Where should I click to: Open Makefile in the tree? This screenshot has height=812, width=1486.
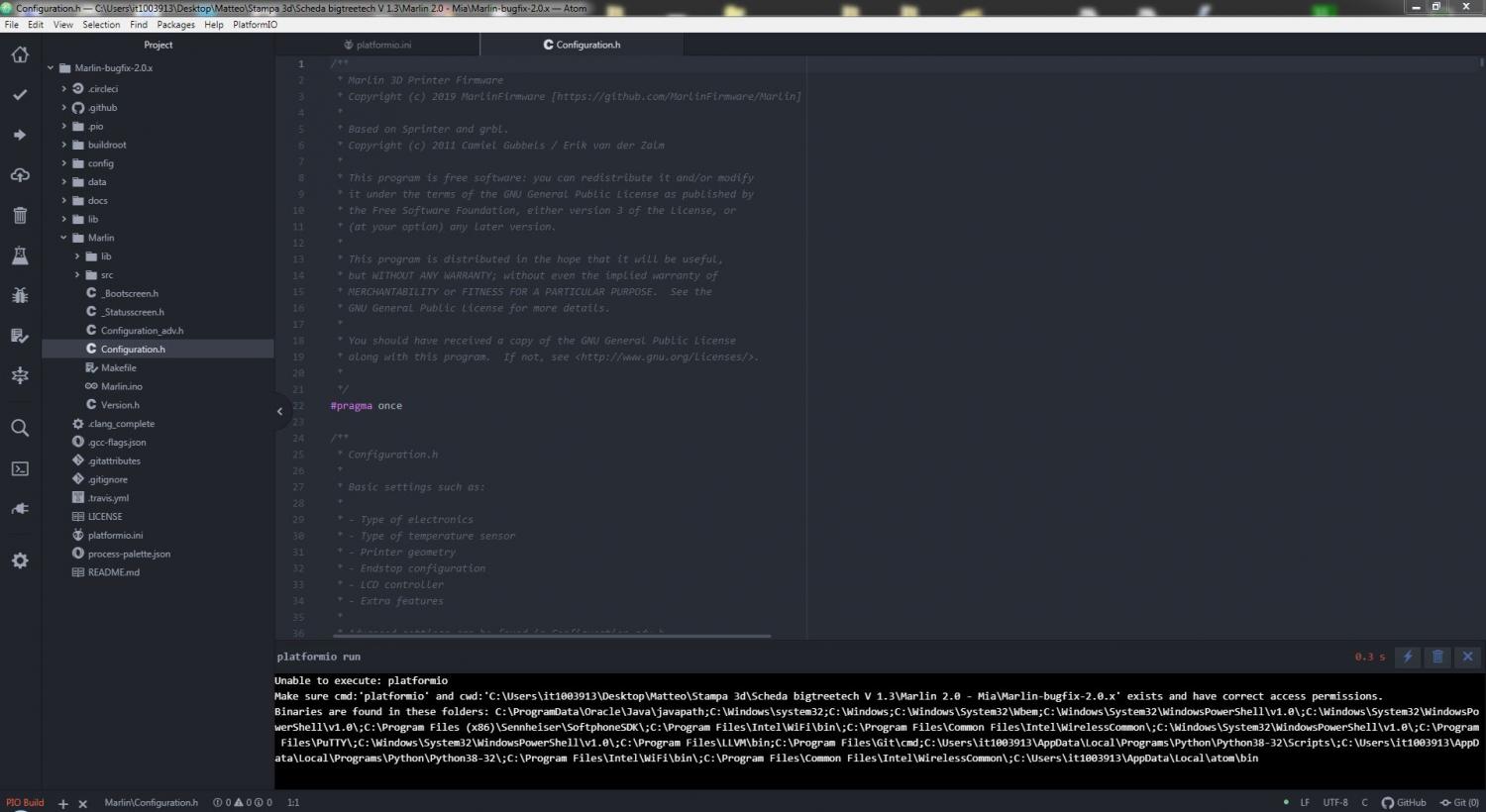pos(118,368)
